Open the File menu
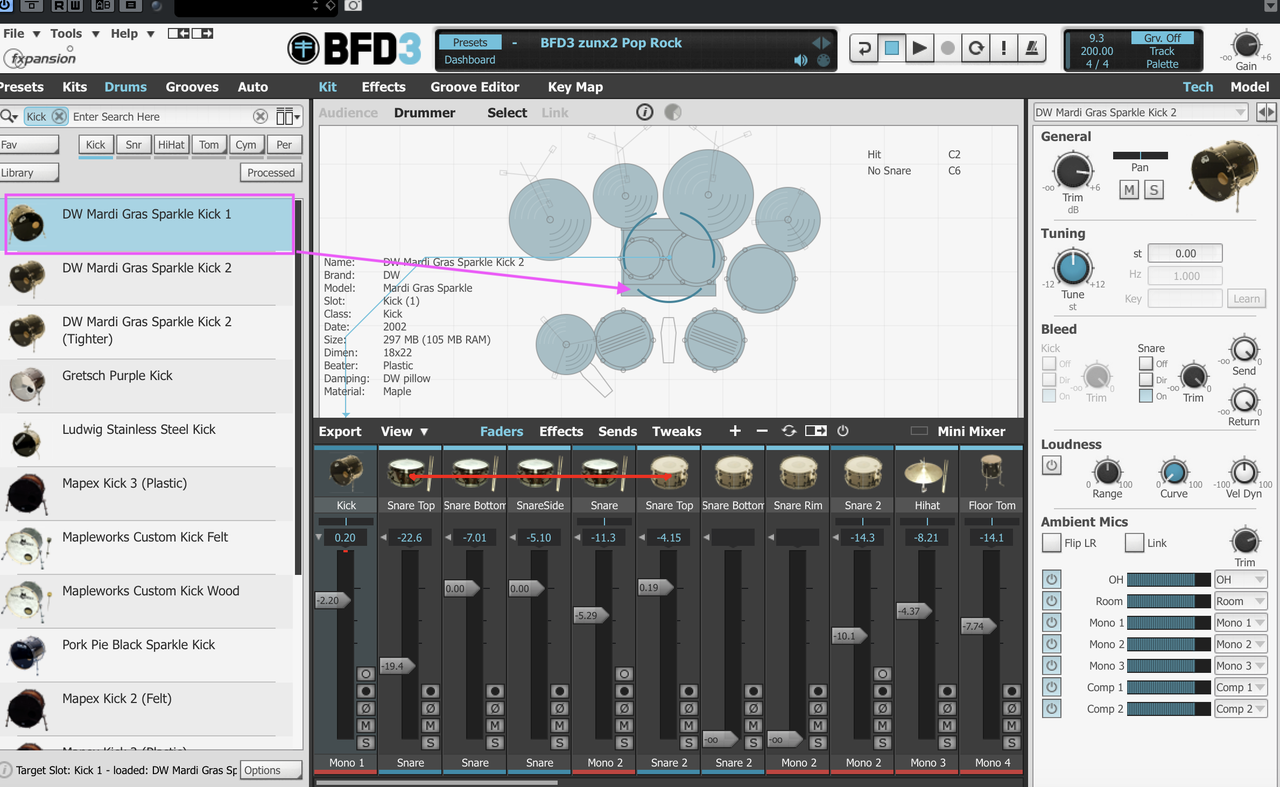The image size is (1280, 787). (x=21, y=33)
